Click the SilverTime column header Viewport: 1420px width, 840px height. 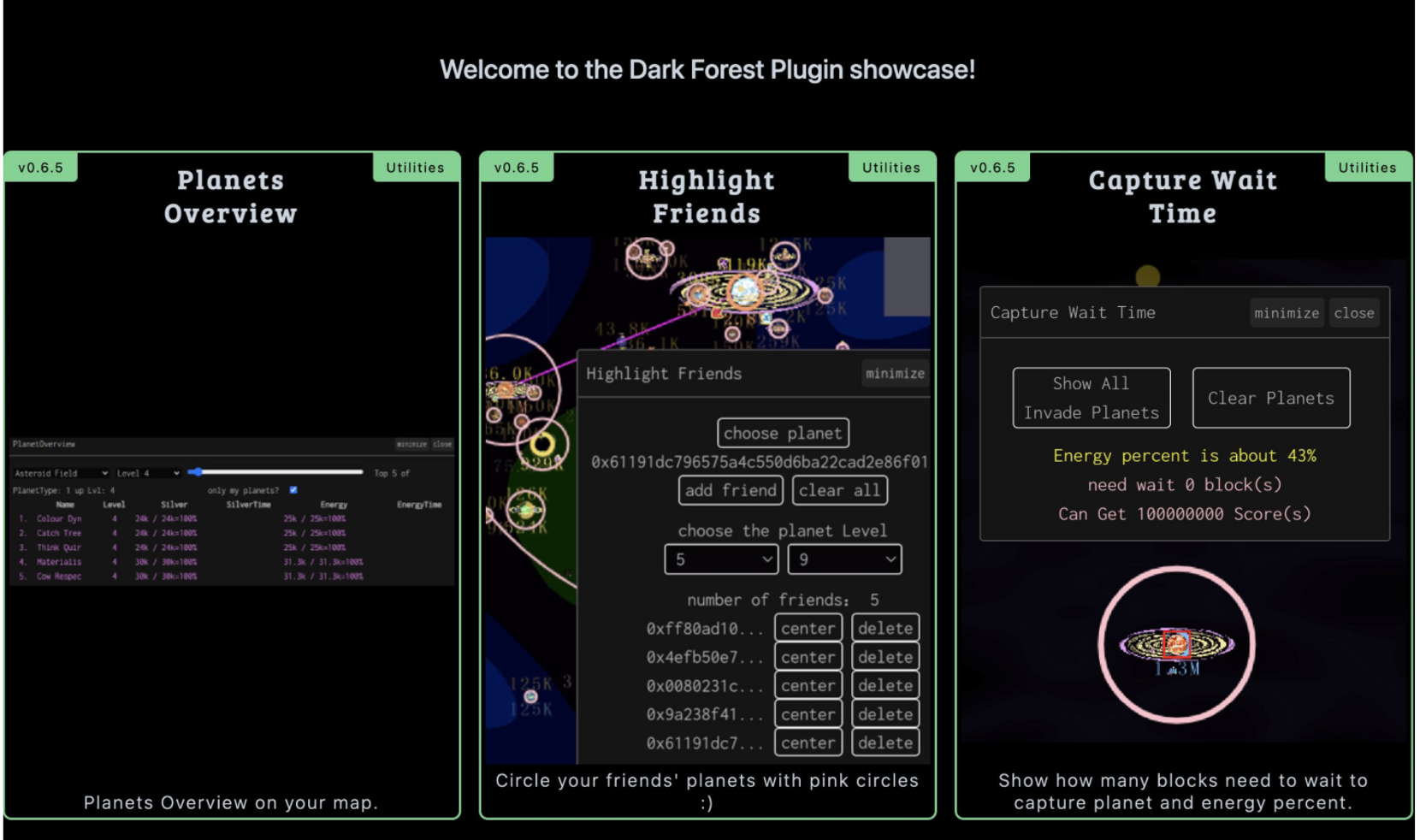[249, 505]
